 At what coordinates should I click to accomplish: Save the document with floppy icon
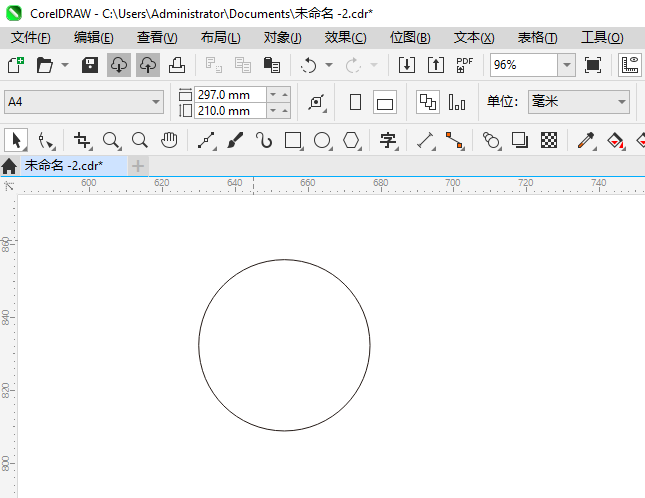coord(90,65)
